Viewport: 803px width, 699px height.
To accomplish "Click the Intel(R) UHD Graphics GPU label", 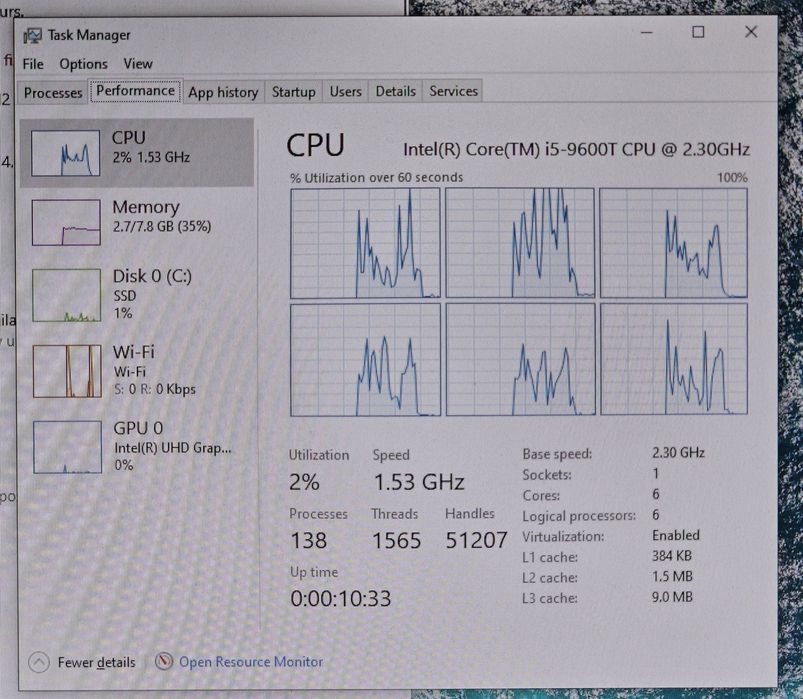I will point(173,448).
